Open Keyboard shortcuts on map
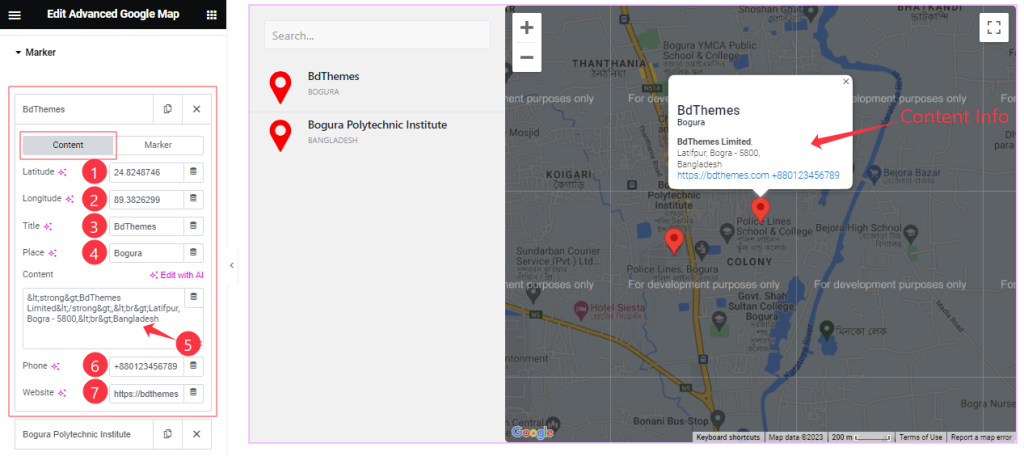Viewport: 1024px width, 456px height. click(x=728, y=437)
